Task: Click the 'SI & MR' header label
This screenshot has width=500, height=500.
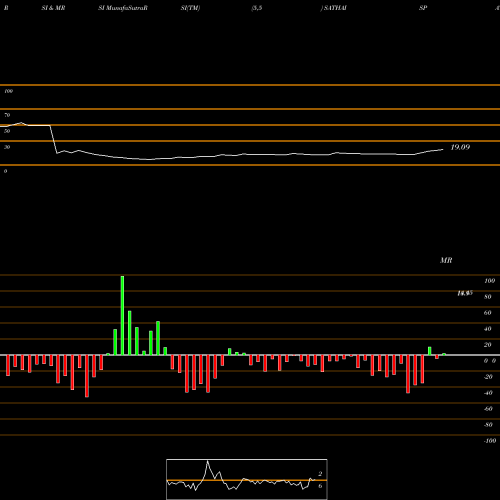Action: point(53,8)
